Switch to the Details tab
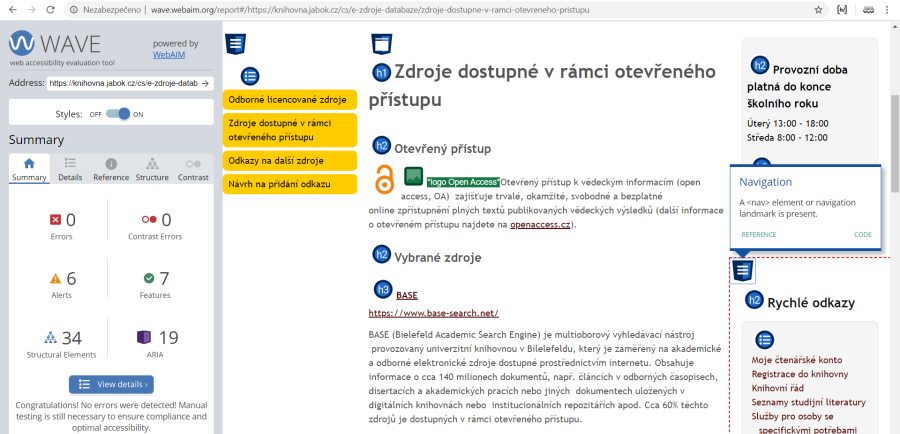 tap(70, 169)
